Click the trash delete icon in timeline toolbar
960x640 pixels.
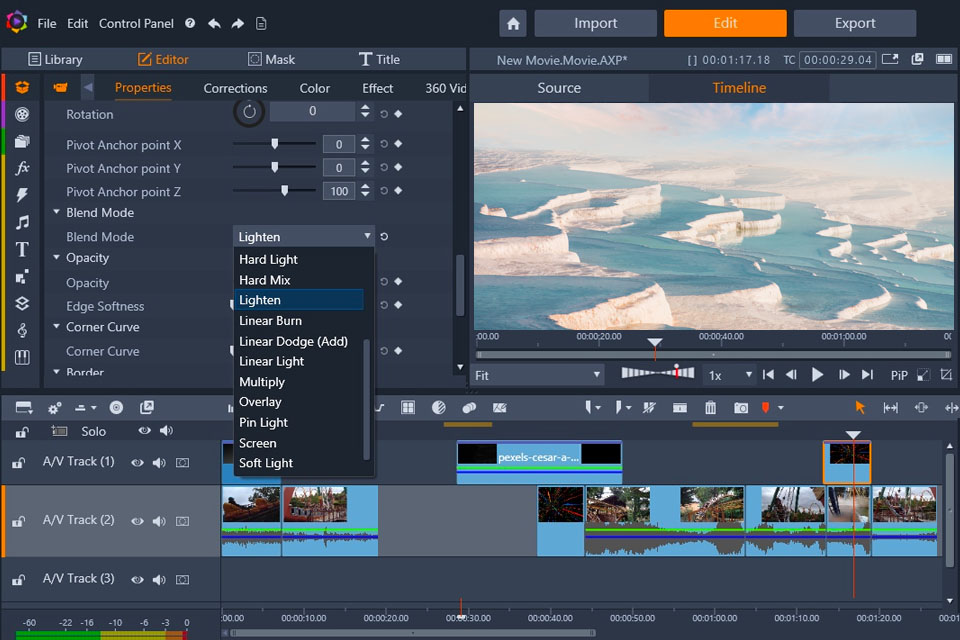[710, 408]
